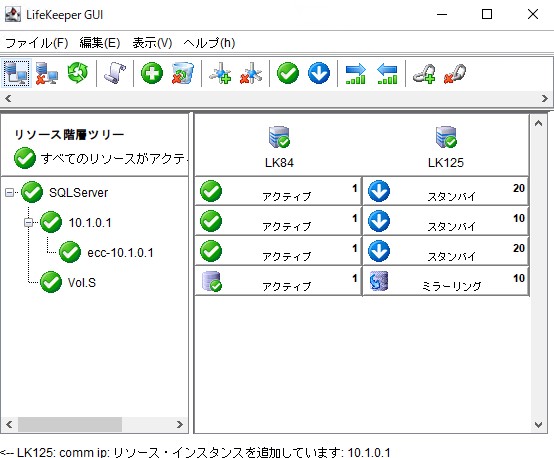This screenshot has width=554, height=458.
Task: Click the Add dependency chain icon
Action: 424,74
